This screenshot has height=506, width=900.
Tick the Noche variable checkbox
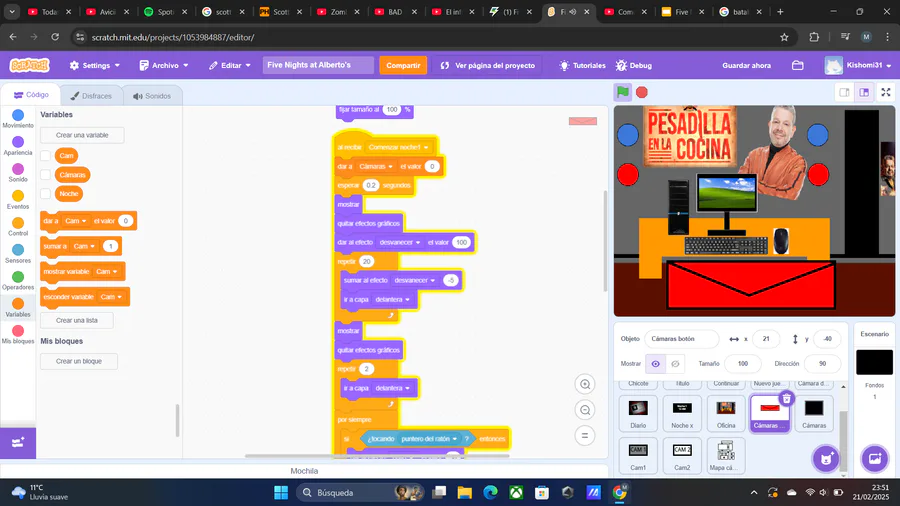coord(45,194)
